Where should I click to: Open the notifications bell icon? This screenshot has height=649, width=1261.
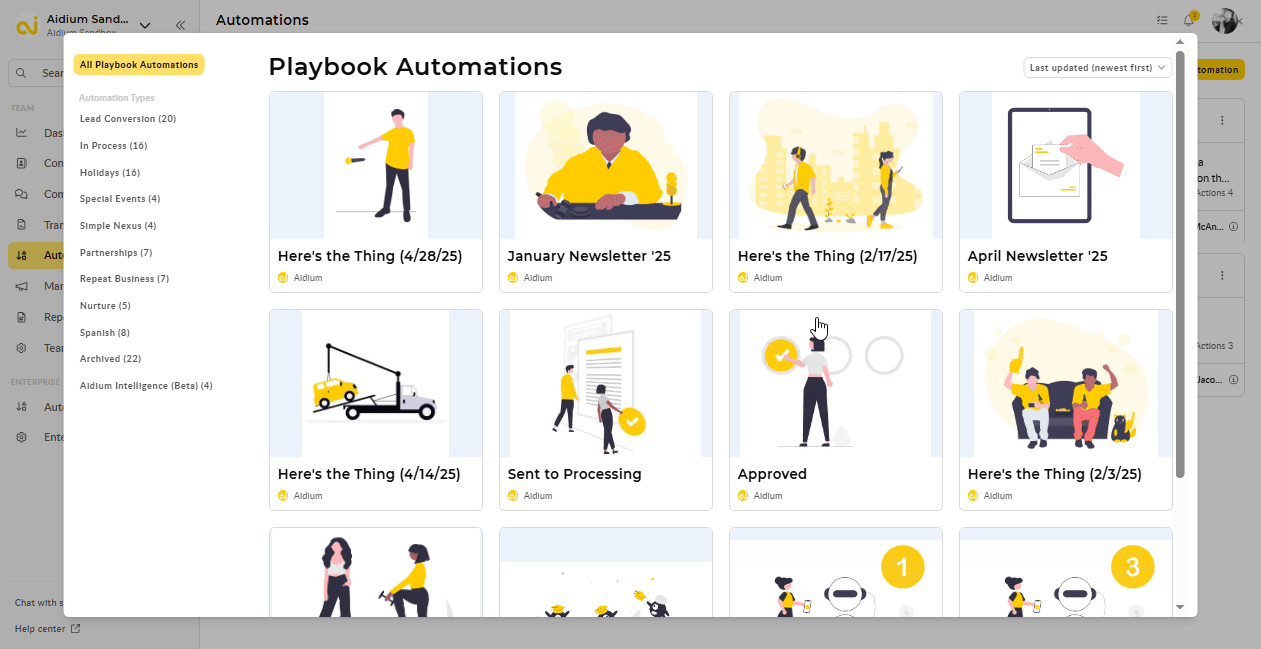[1190, 20]
